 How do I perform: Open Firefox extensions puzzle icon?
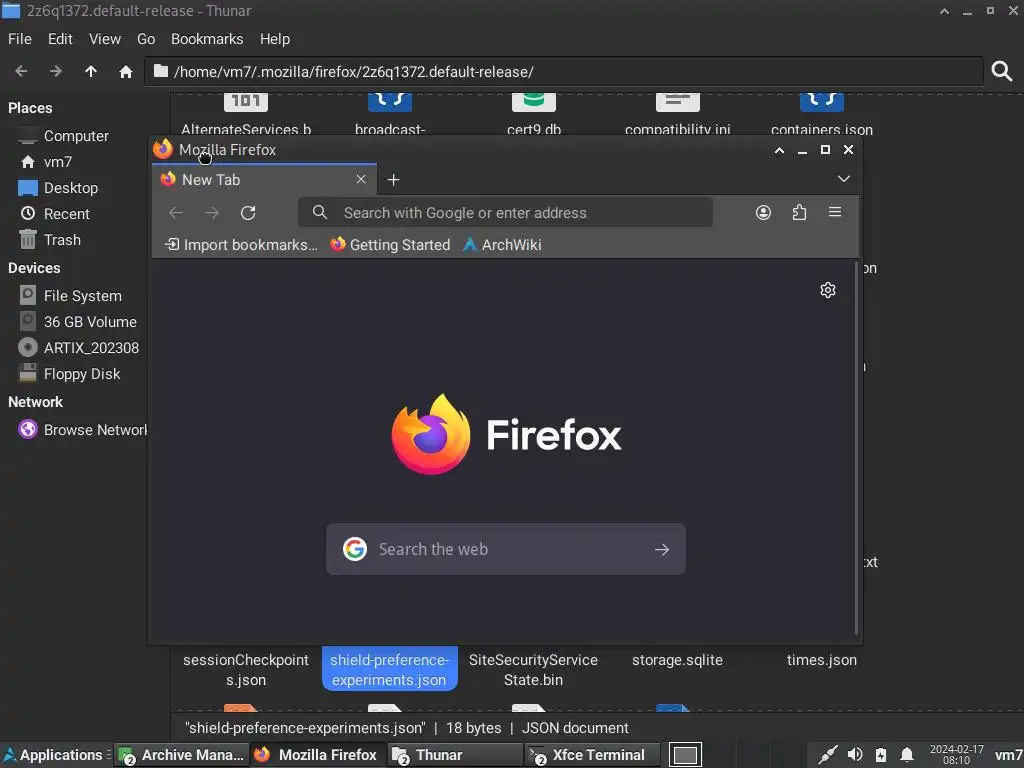pyautogui.click(x=799, y=213)
